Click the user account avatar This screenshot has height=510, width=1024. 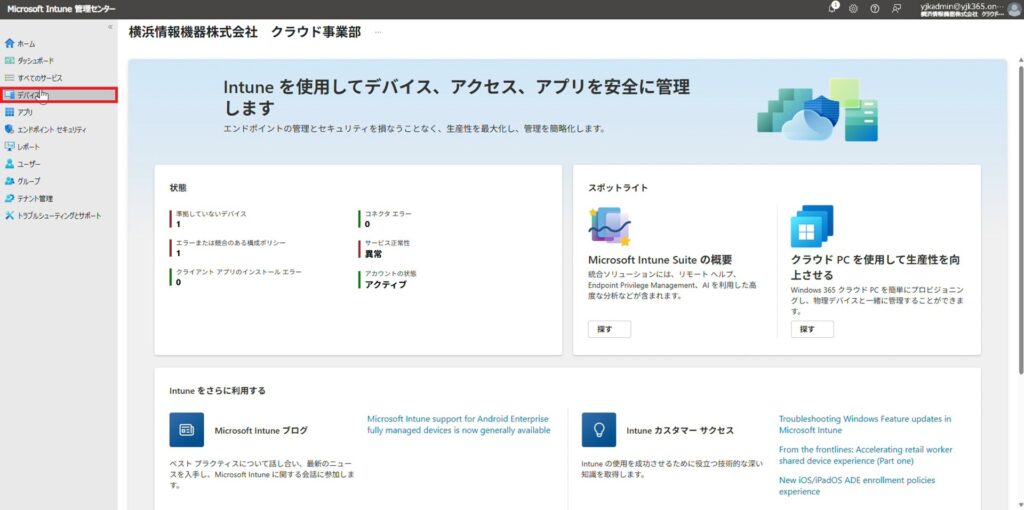pyautogui.click(x=1012, y=9)
